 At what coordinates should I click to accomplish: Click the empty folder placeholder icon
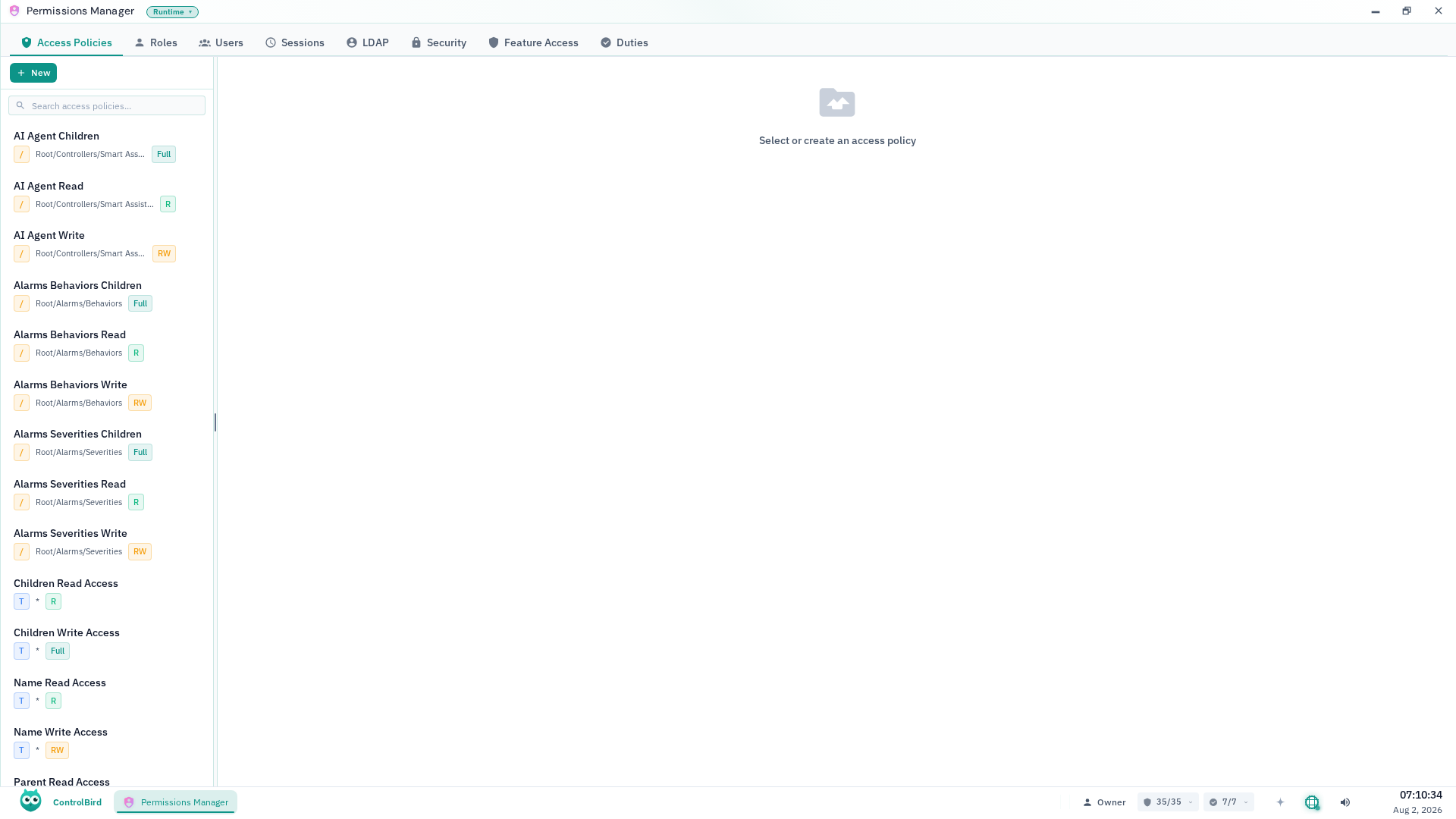[x=837, y=102]
